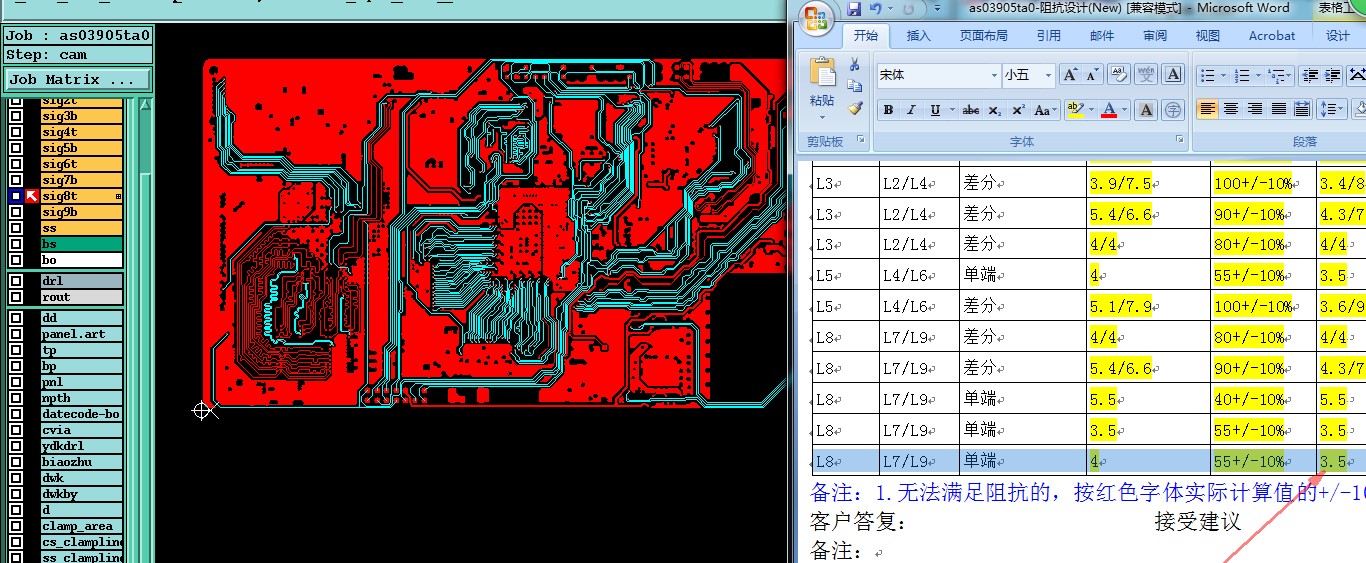This screenshot has height=563, width=1366.
Task: Apply text highlight color
Action: (1074, 110)
